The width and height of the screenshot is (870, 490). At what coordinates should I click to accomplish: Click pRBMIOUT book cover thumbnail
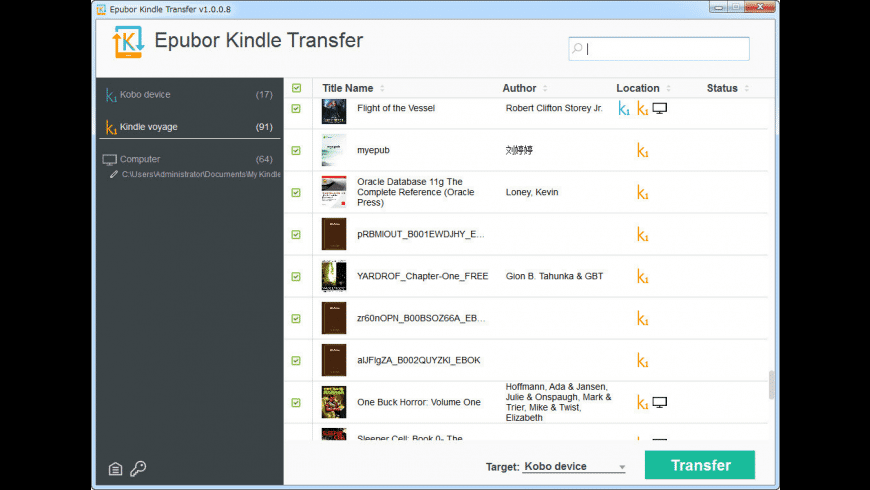334,234
